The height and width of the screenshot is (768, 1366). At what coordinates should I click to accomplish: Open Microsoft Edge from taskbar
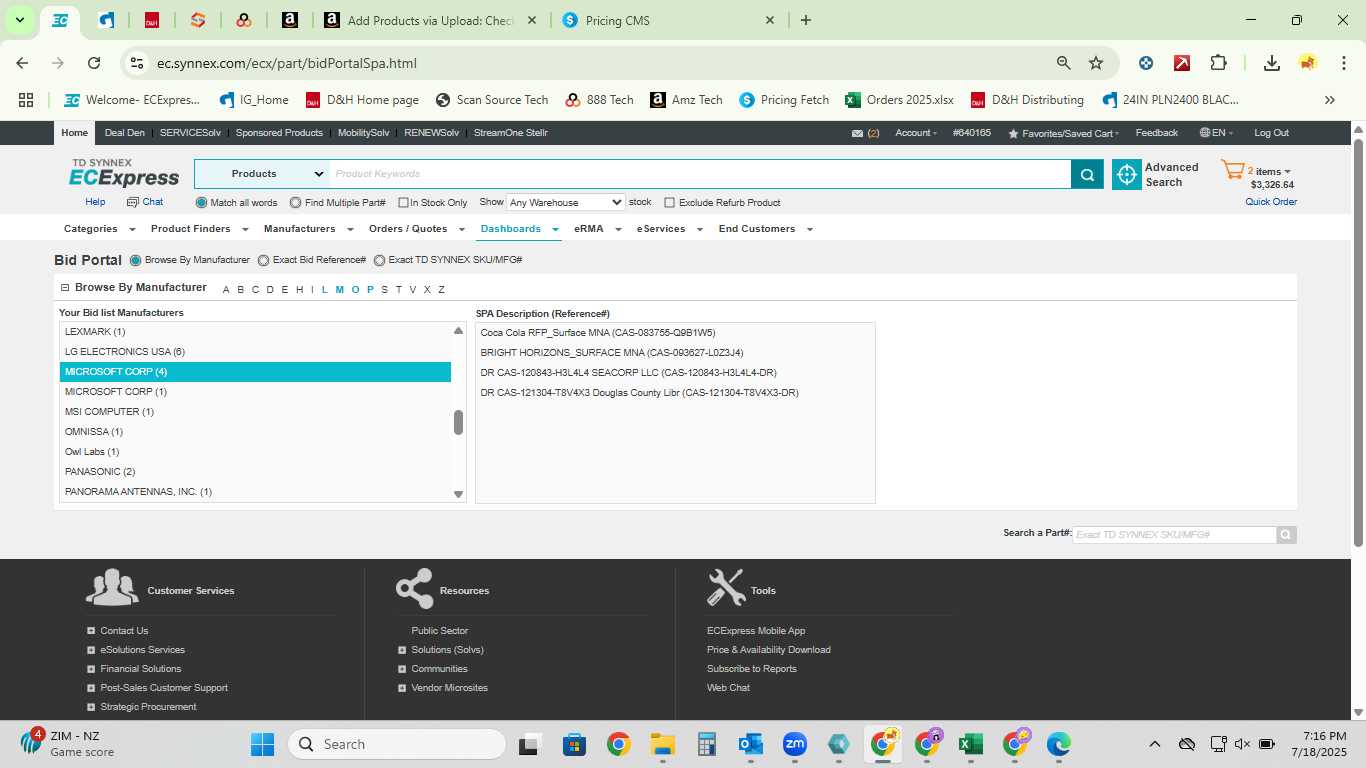point(1058,744)
